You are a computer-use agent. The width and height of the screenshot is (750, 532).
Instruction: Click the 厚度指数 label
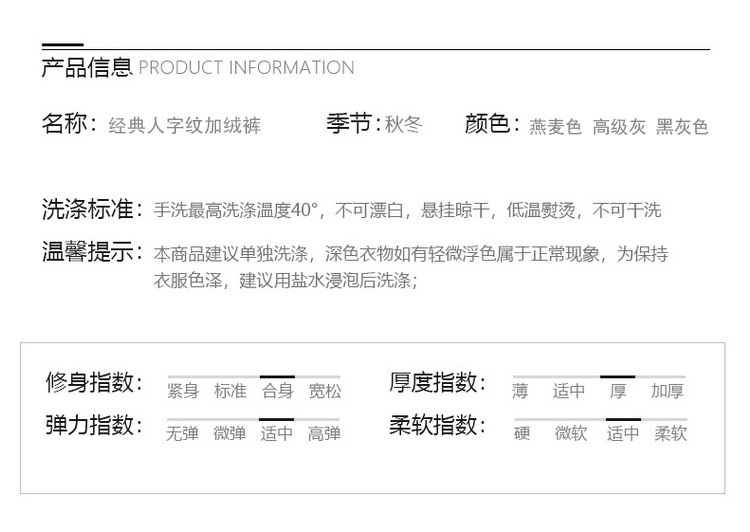(433, 382)
